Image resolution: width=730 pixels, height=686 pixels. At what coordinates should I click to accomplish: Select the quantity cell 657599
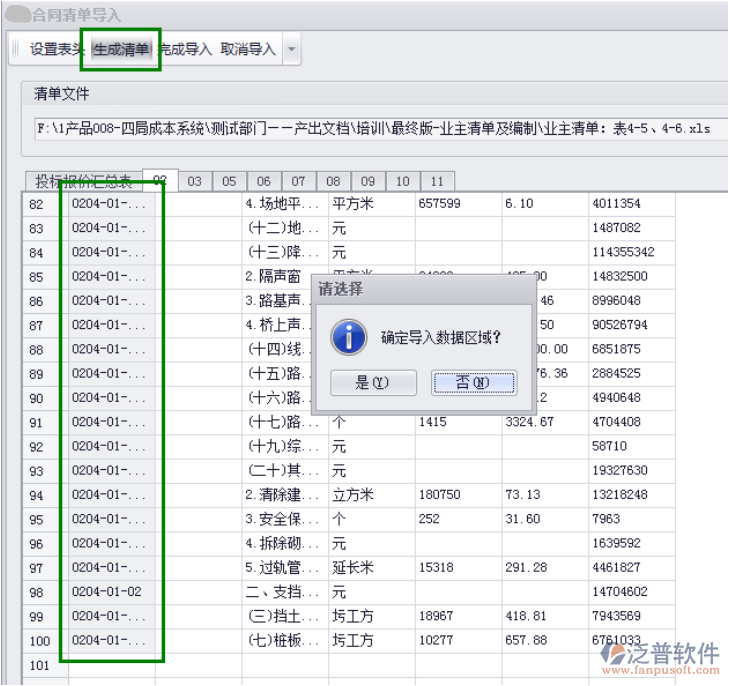pos(459,204)
